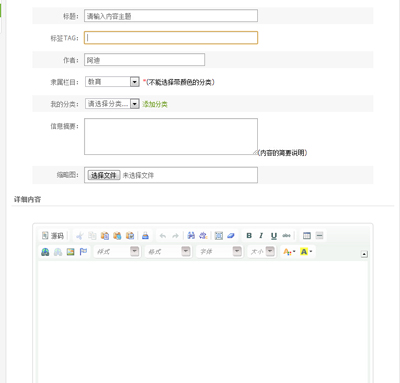
Task: Click the Paste as plain text icon
Action: click(x=117, y=236)
